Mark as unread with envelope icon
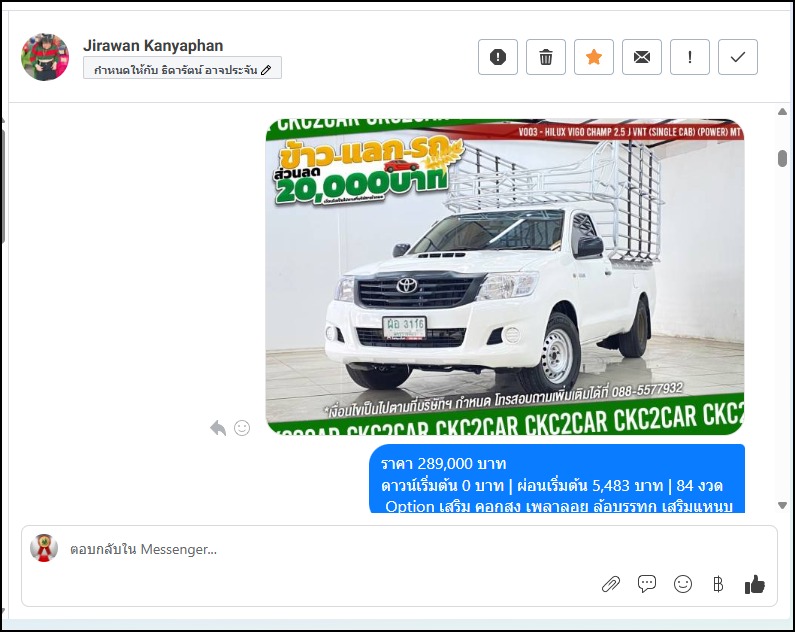795x632 pixels. (x=641, y=57)
